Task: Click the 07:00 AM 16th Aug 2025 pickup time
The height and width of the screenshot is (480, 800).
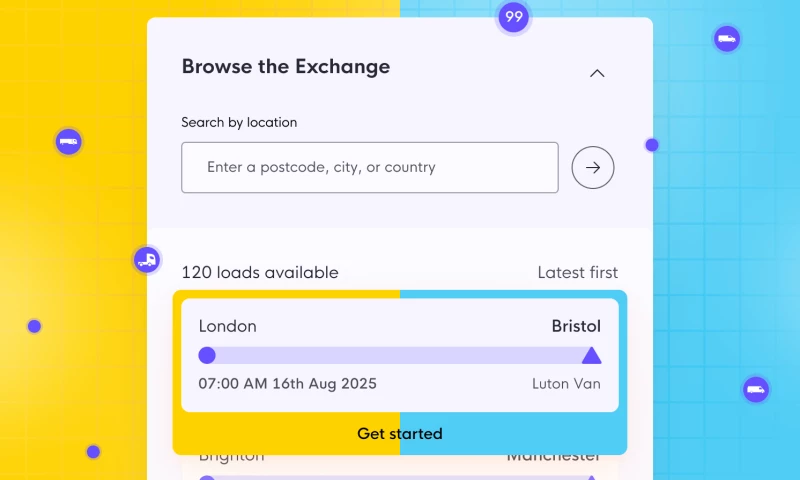Action: (288, 383)
